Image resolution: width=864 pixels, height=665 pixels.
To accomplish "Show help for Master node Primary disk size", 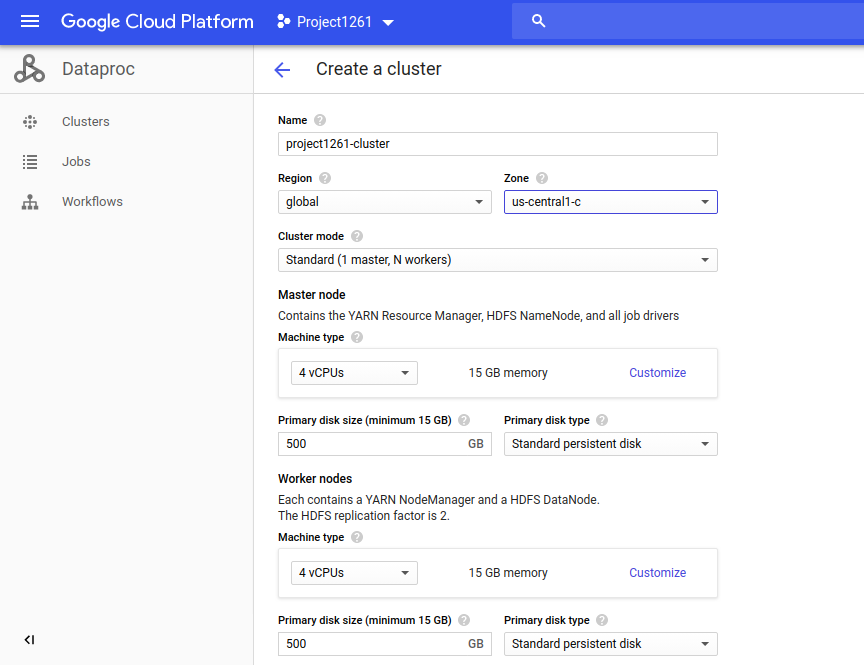I will click(464, 420).
